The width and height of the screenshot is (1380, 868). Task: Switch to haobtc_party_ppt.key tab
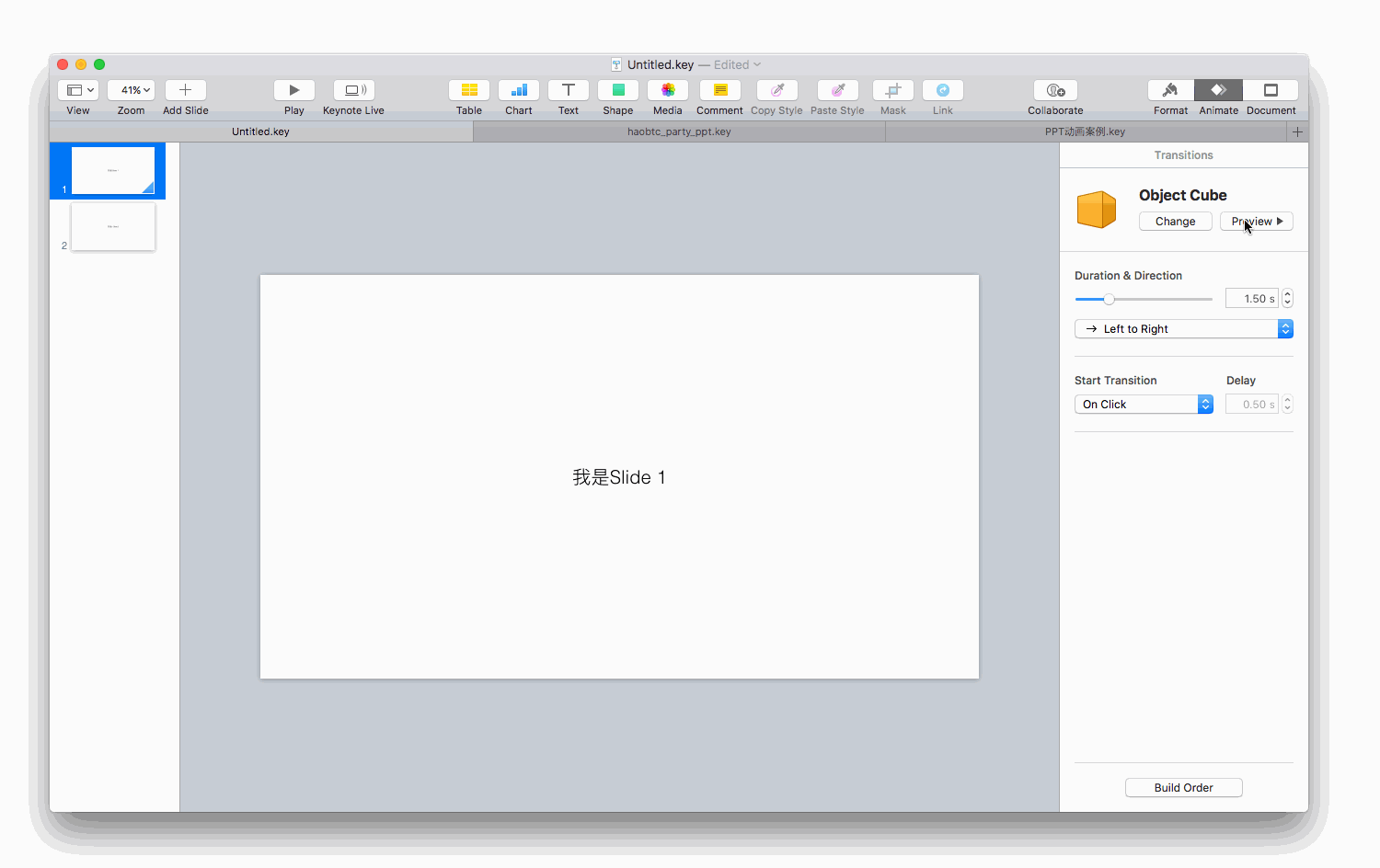[679, 131]
